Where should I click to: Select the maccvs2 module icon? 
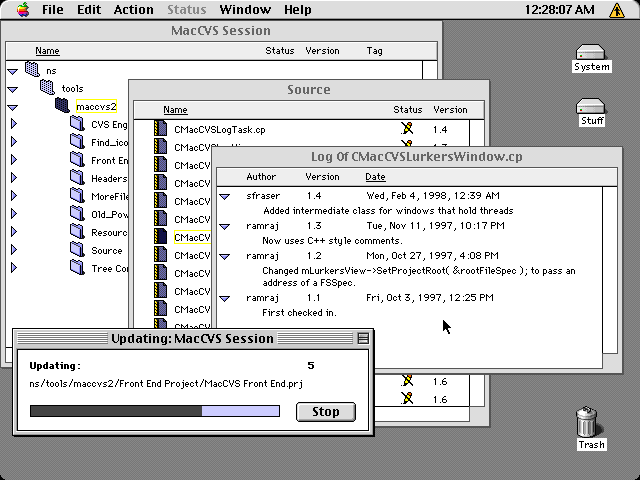click(x=64, y=106)
